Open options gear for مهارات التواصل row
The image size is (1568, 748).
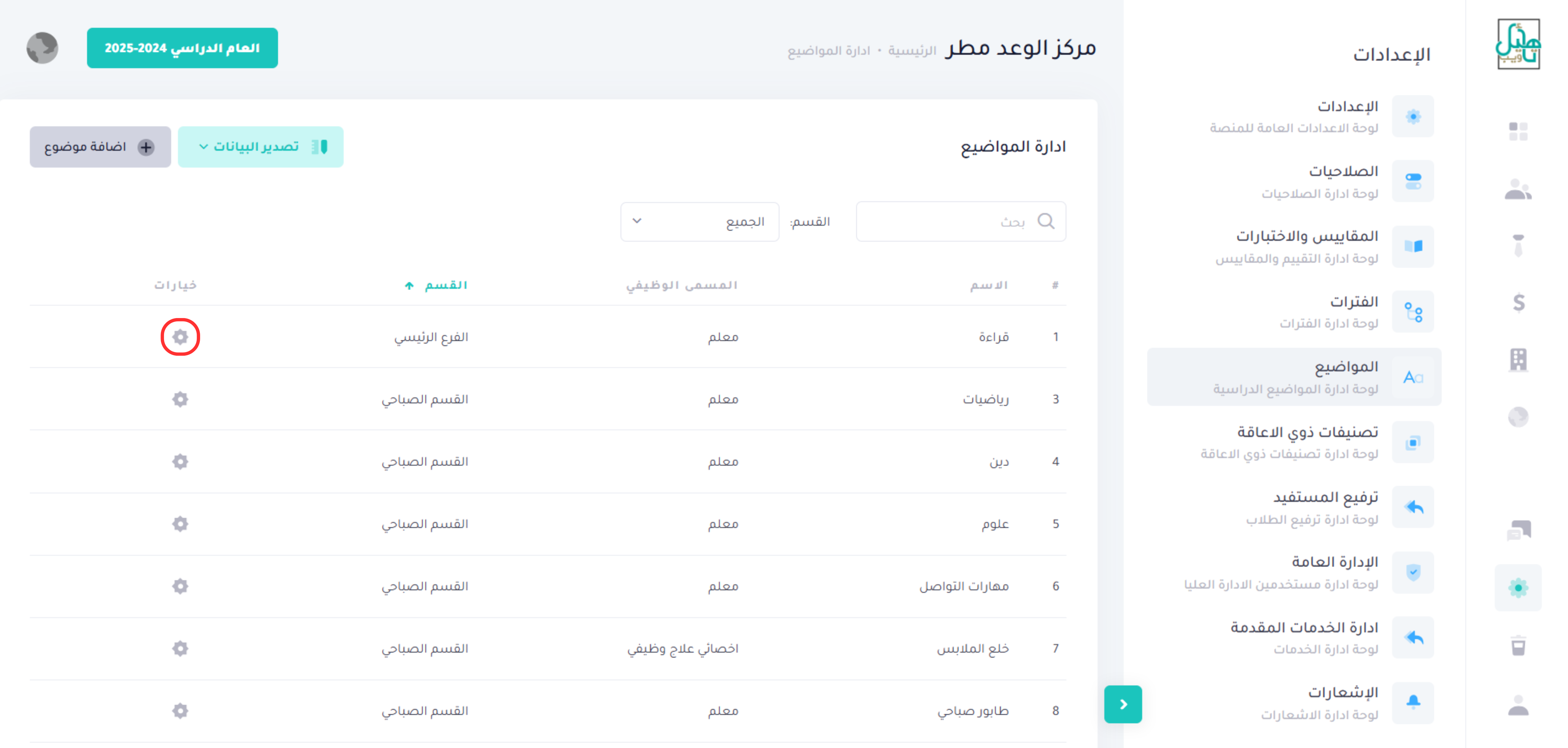[180, 586]
